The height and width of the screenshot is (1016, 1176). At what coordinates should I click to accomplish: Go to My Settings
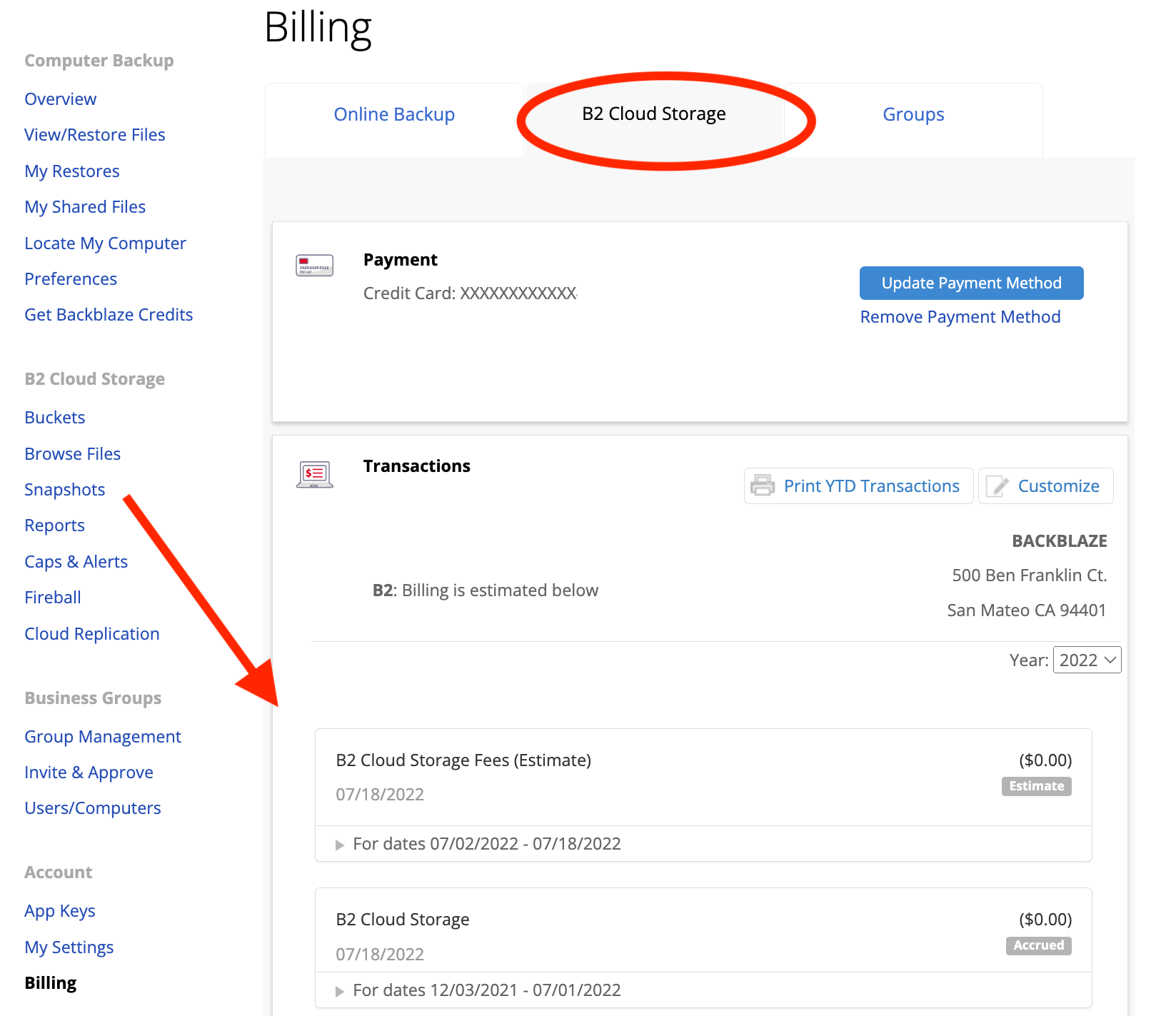click(69, 947)
